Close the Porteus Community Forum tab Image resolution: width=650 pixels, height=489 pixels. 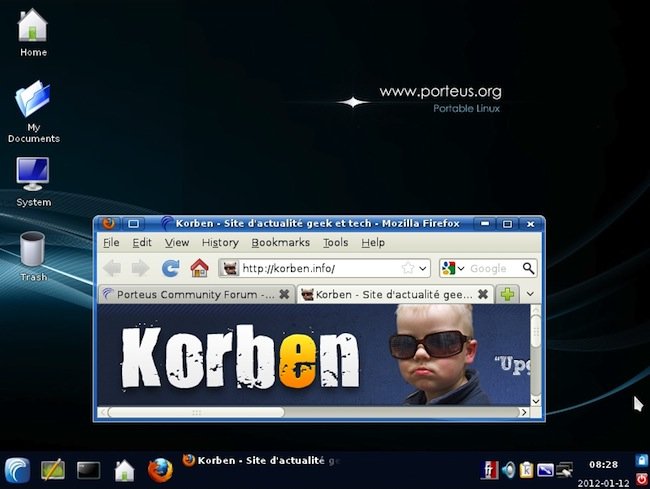pyautogui.click(x=284, y=294)
